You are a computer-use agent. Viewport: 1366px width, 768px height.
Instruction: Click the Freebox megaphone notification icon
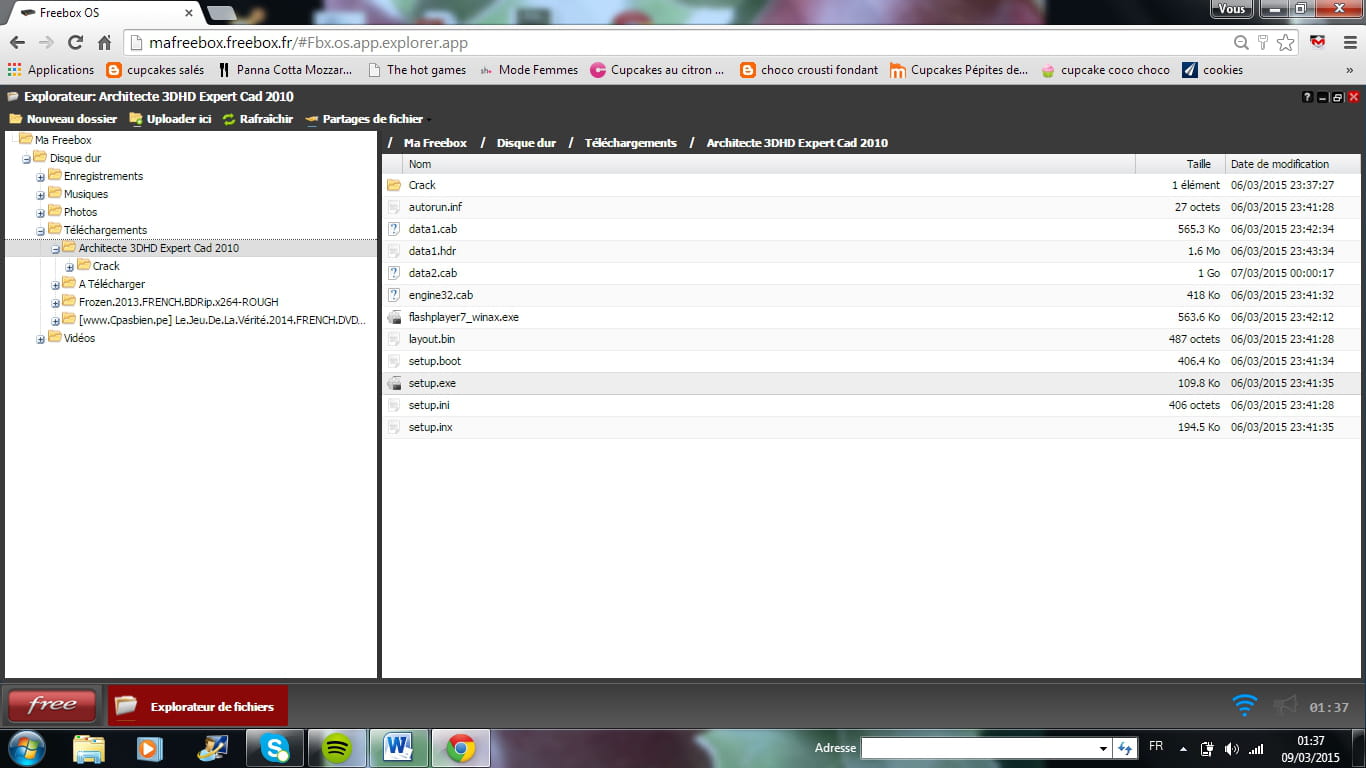click(x=1285, y=705)
